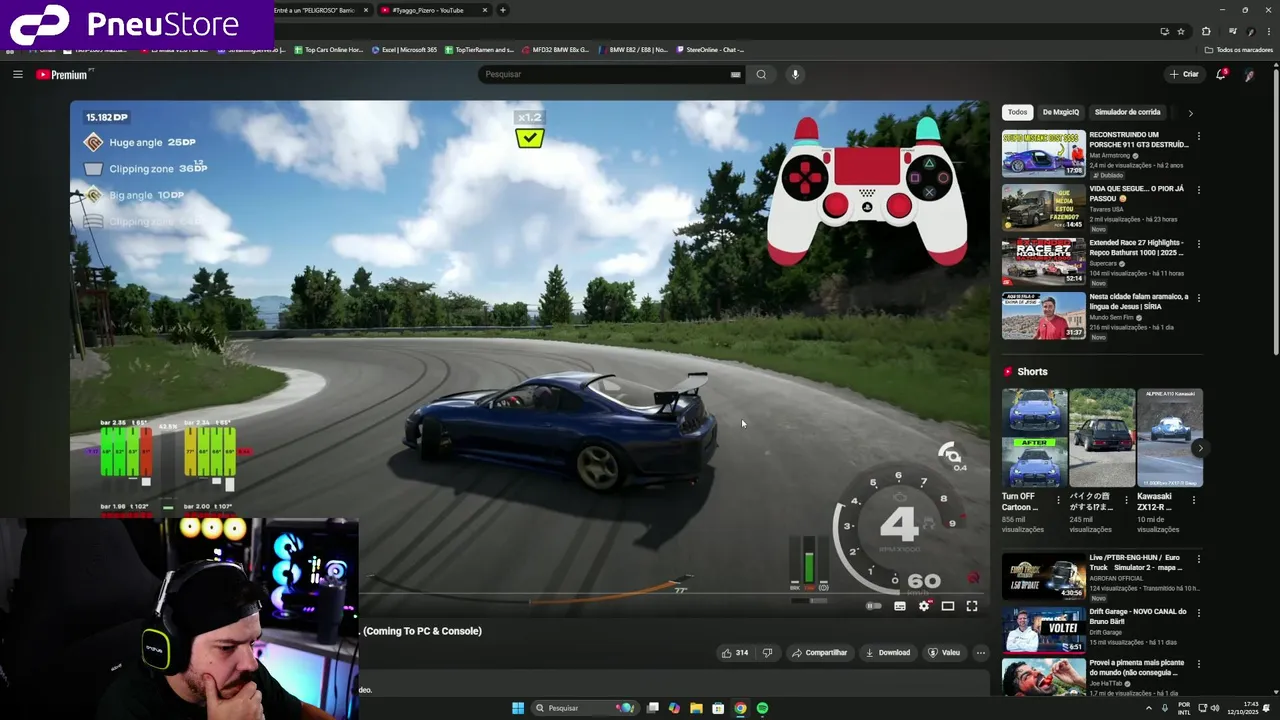This screenshot has width=1280, height=720.
Task: Click the Valeu thanks button
Action: (944, 653)
